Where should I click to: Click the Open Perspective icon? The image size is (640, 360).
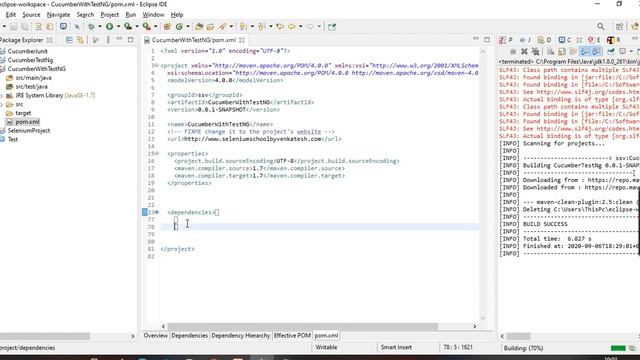pos(620,27)
